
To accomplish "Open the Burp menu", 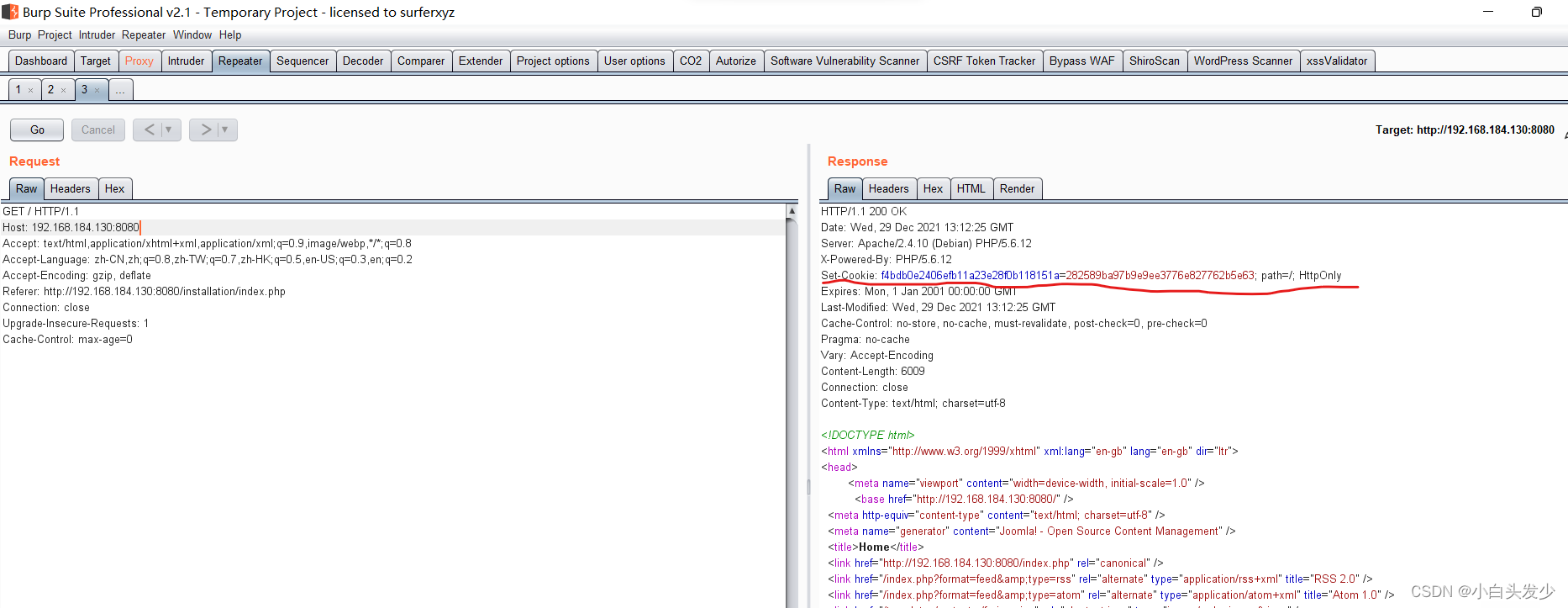I will click(20, 34).
